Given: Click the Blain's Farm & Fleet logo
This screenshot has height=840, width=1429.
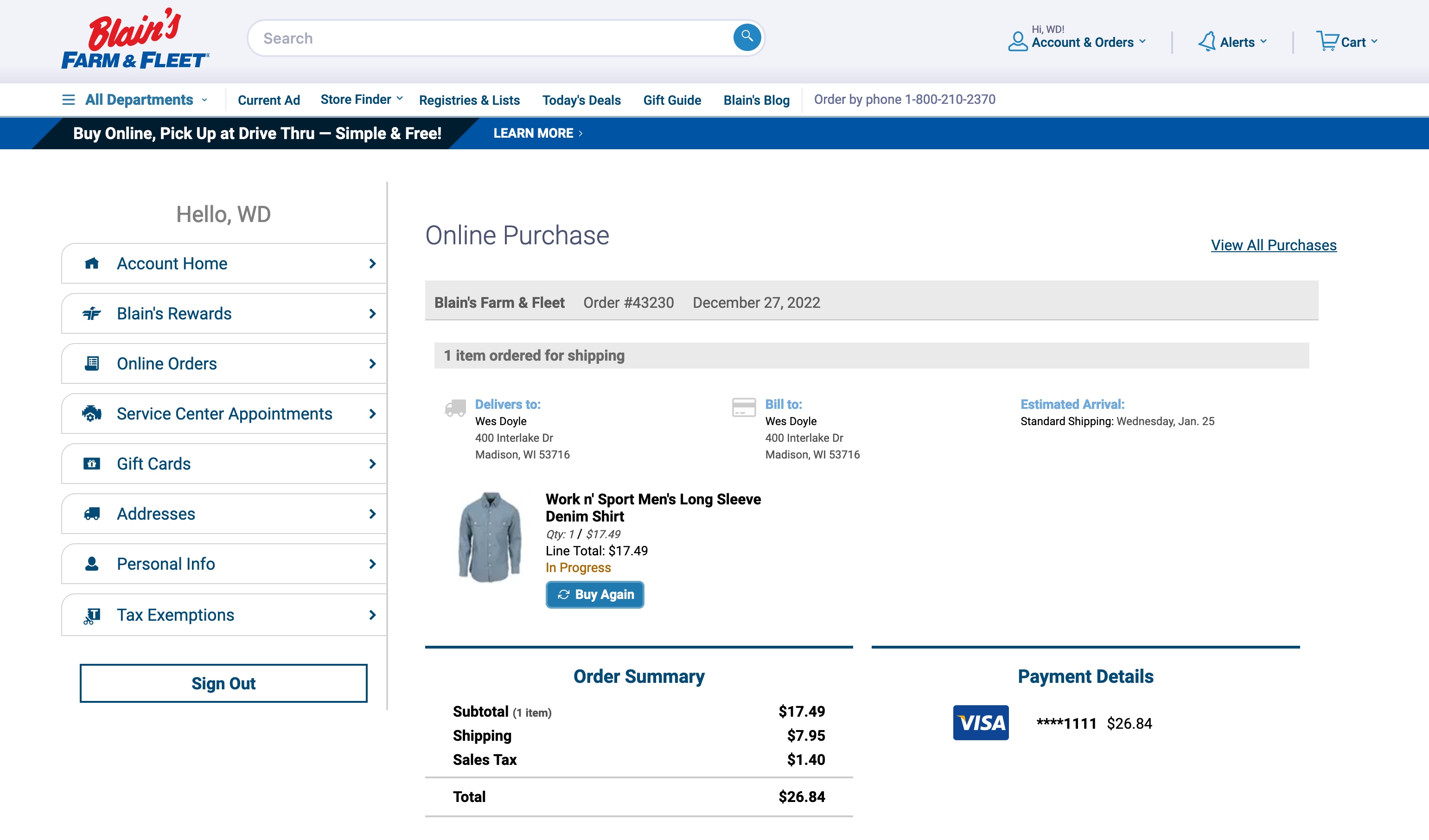Looking at the screenshot, I should click(135, 38).
